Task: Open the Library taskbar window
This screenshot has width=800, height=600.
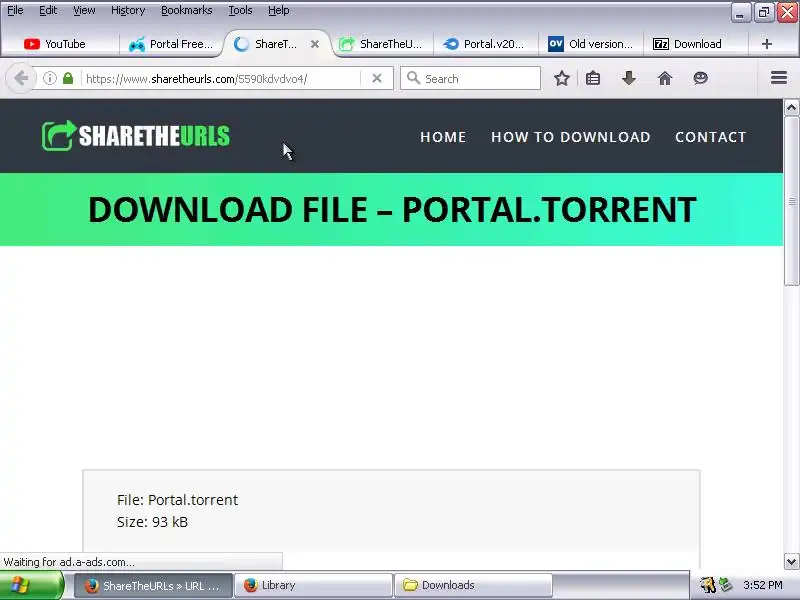Action: tap(313, 585)
